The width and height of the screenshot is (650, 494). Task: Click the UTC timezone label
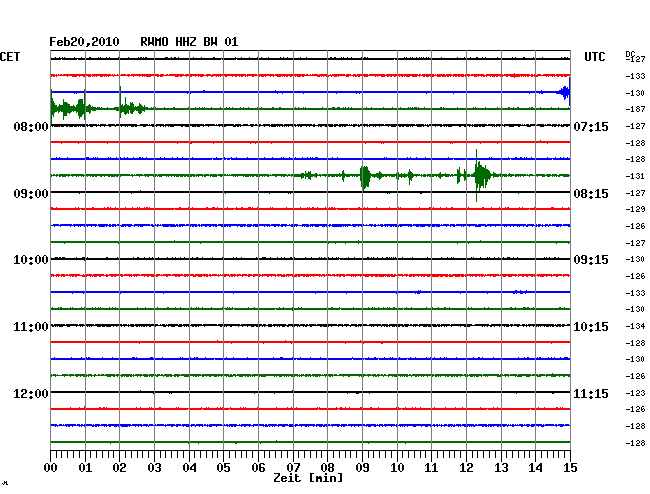[x=594, y=57]
